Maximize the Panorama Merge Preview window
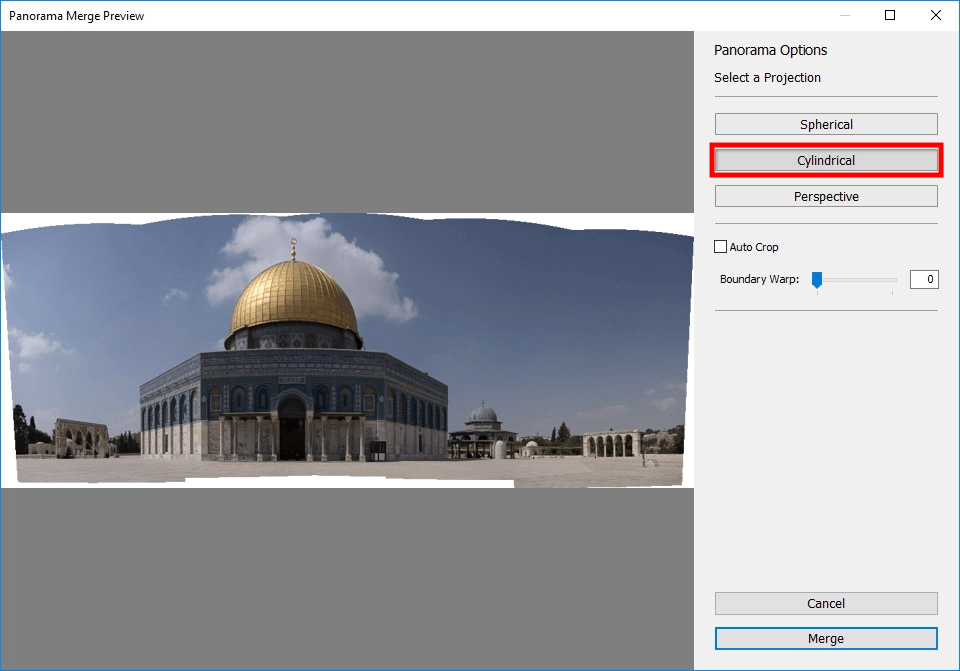Screen dimensions: 960x671 click(x=890, y=15)
